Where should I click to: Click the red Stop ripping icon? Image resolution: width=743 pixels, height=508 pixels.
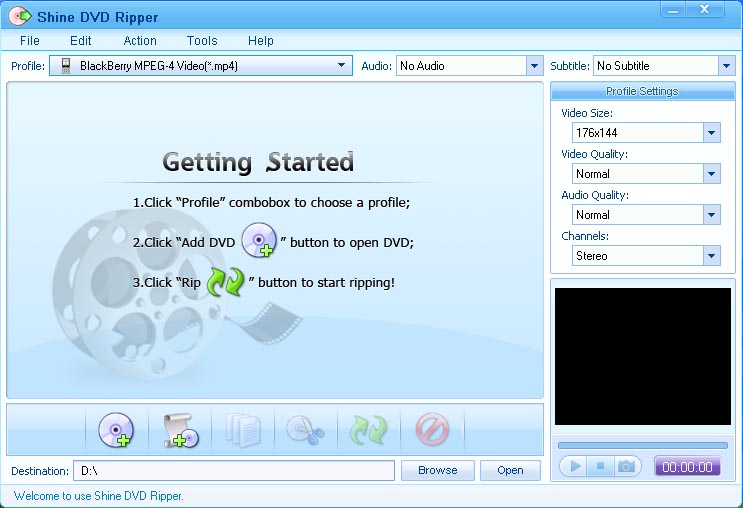coord(432,429)
